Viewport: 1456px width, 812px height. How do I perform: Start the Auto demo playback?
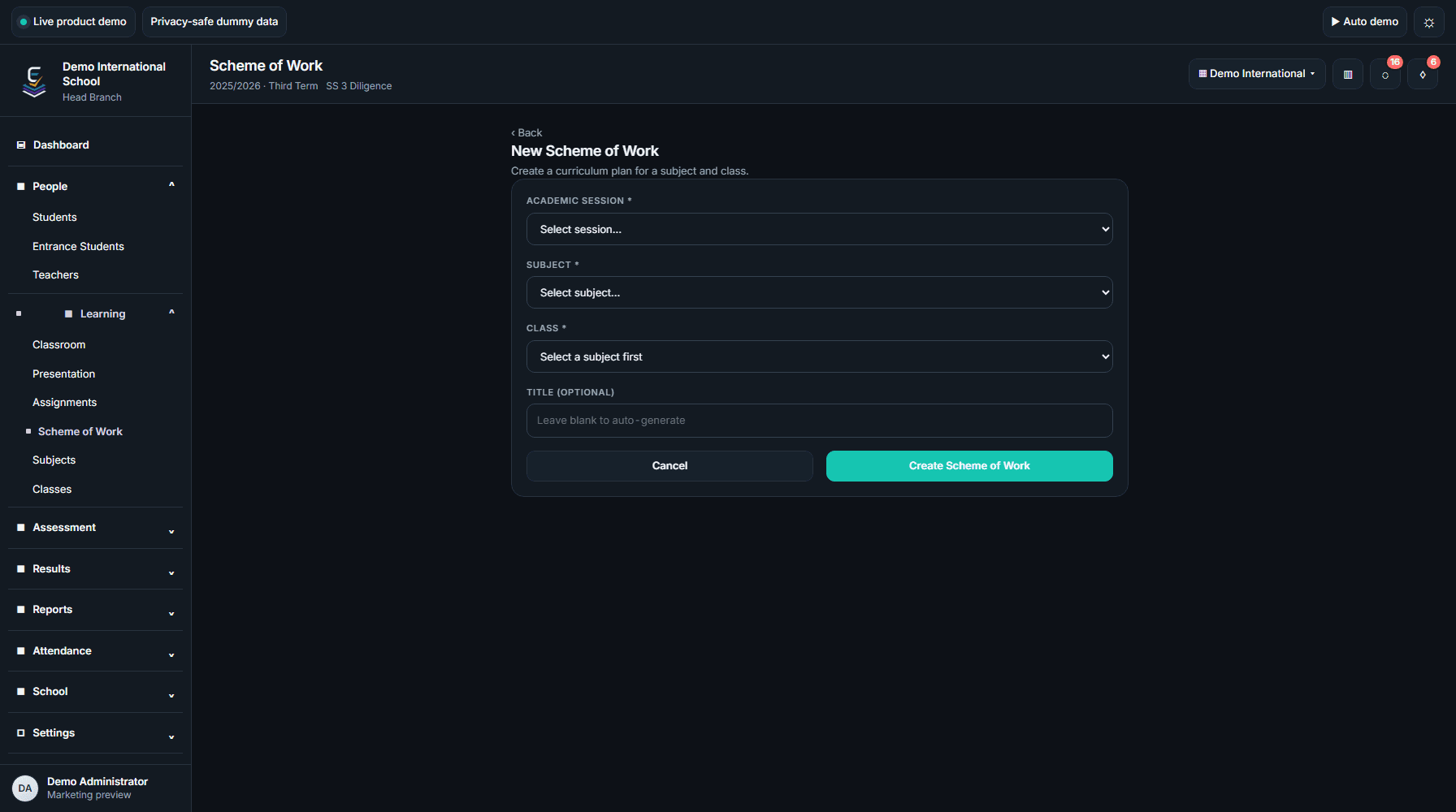tap(1365, 22)
